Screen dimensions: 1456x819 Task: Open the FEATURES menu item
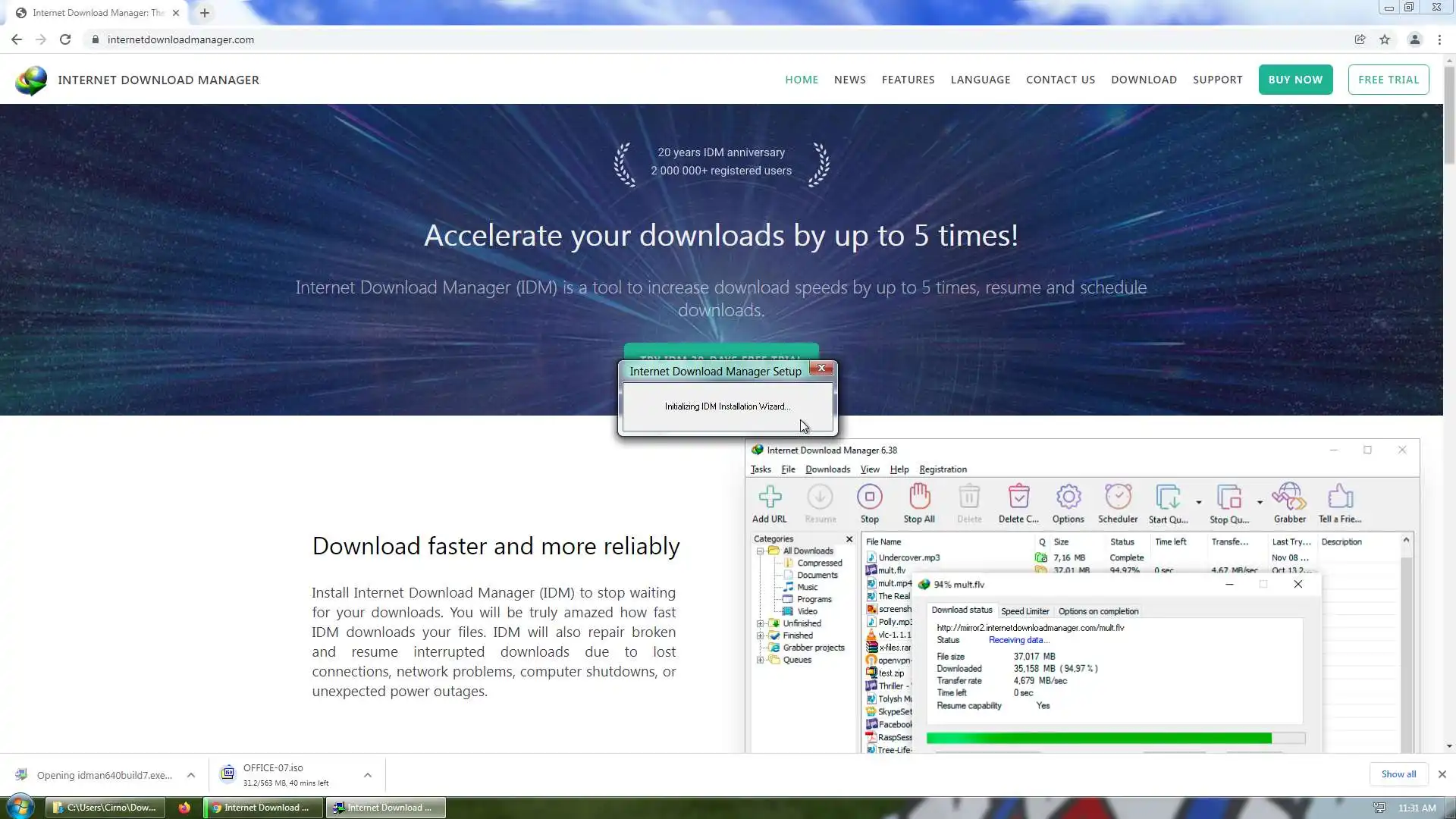908,80
